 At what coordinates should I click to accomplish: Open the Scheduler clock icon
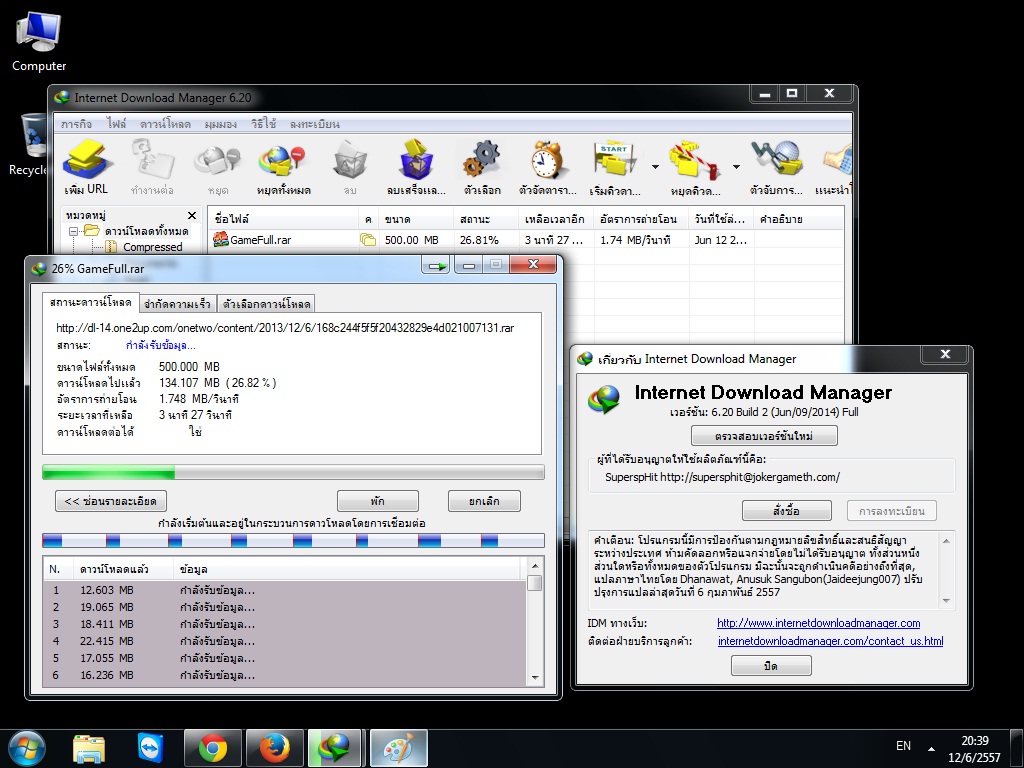coord(547,167)
